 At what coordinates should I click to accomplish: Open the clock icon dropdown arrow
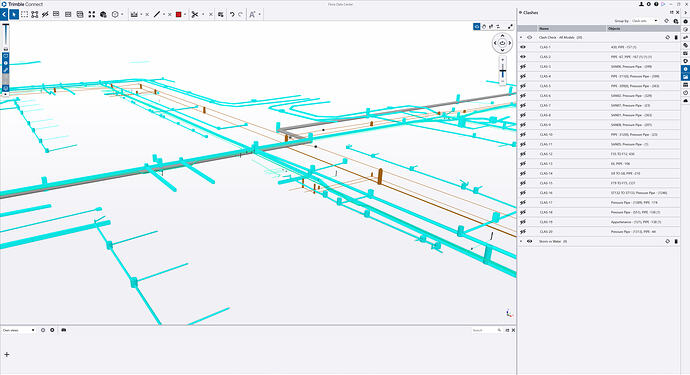(x=122, y=15)
